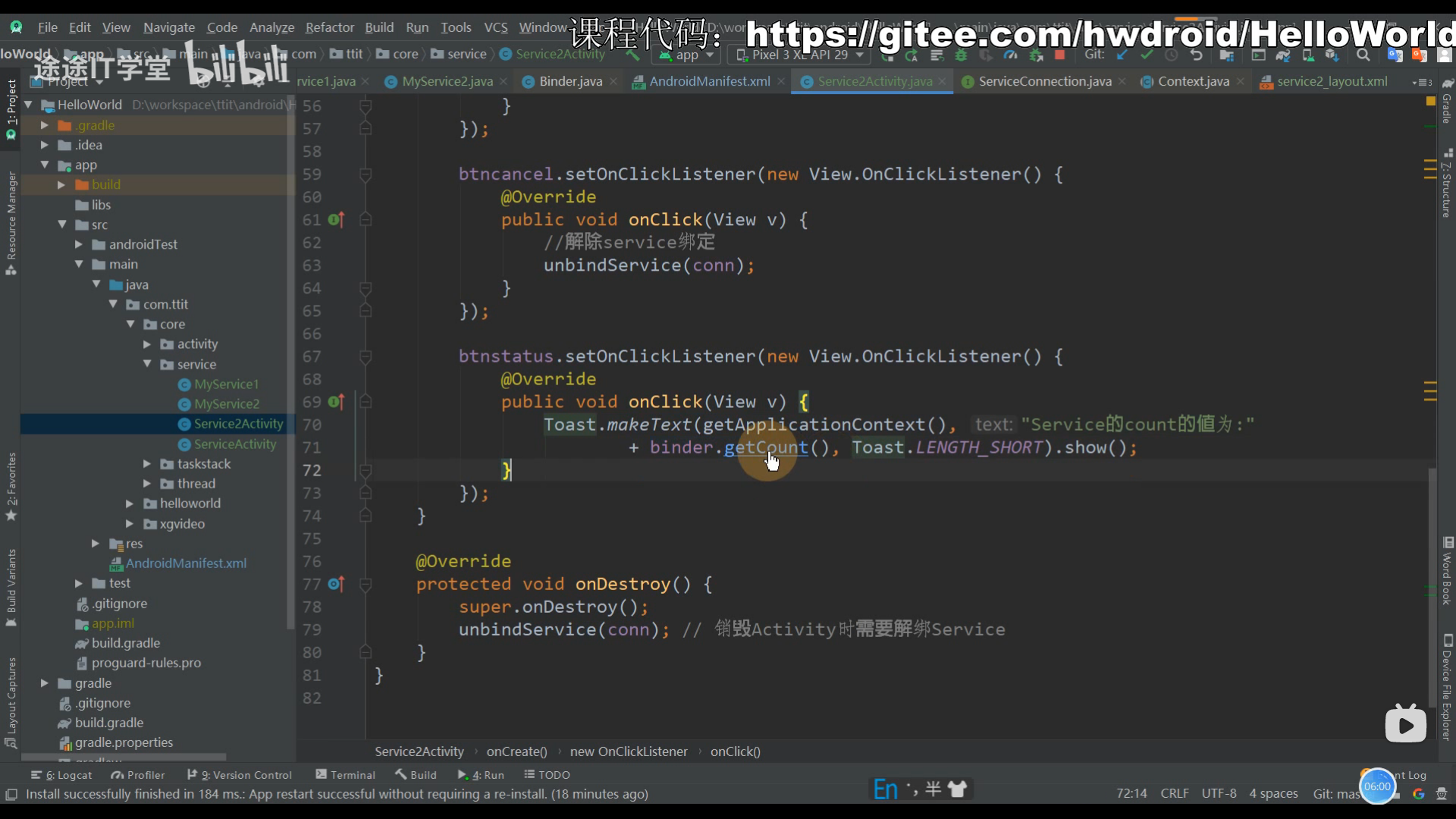Expand the taskstack package
The height and width of the screenshot is (819, 1456).
point(147,463)
